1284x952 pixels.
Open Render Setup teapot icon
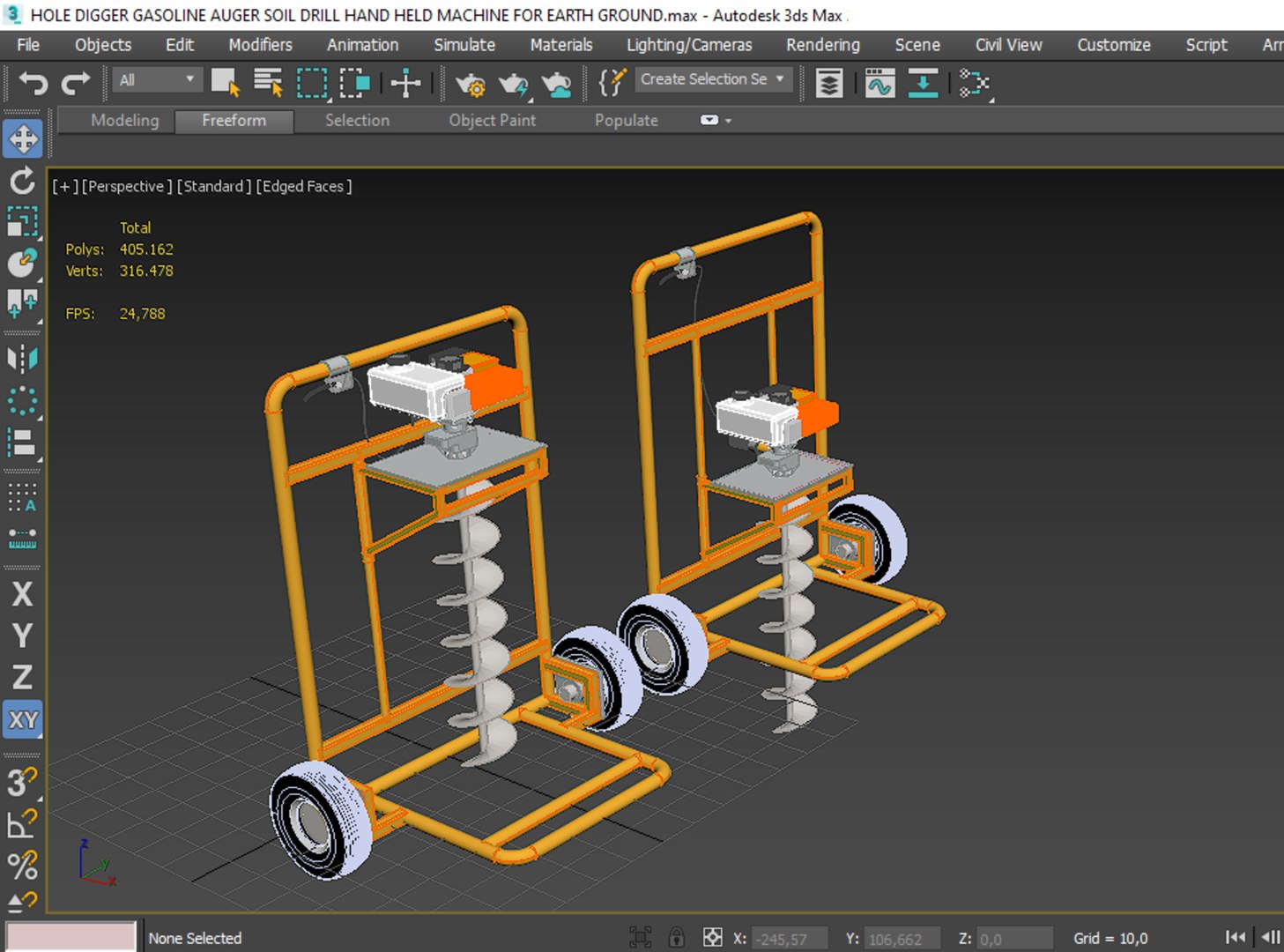point(471,84)
